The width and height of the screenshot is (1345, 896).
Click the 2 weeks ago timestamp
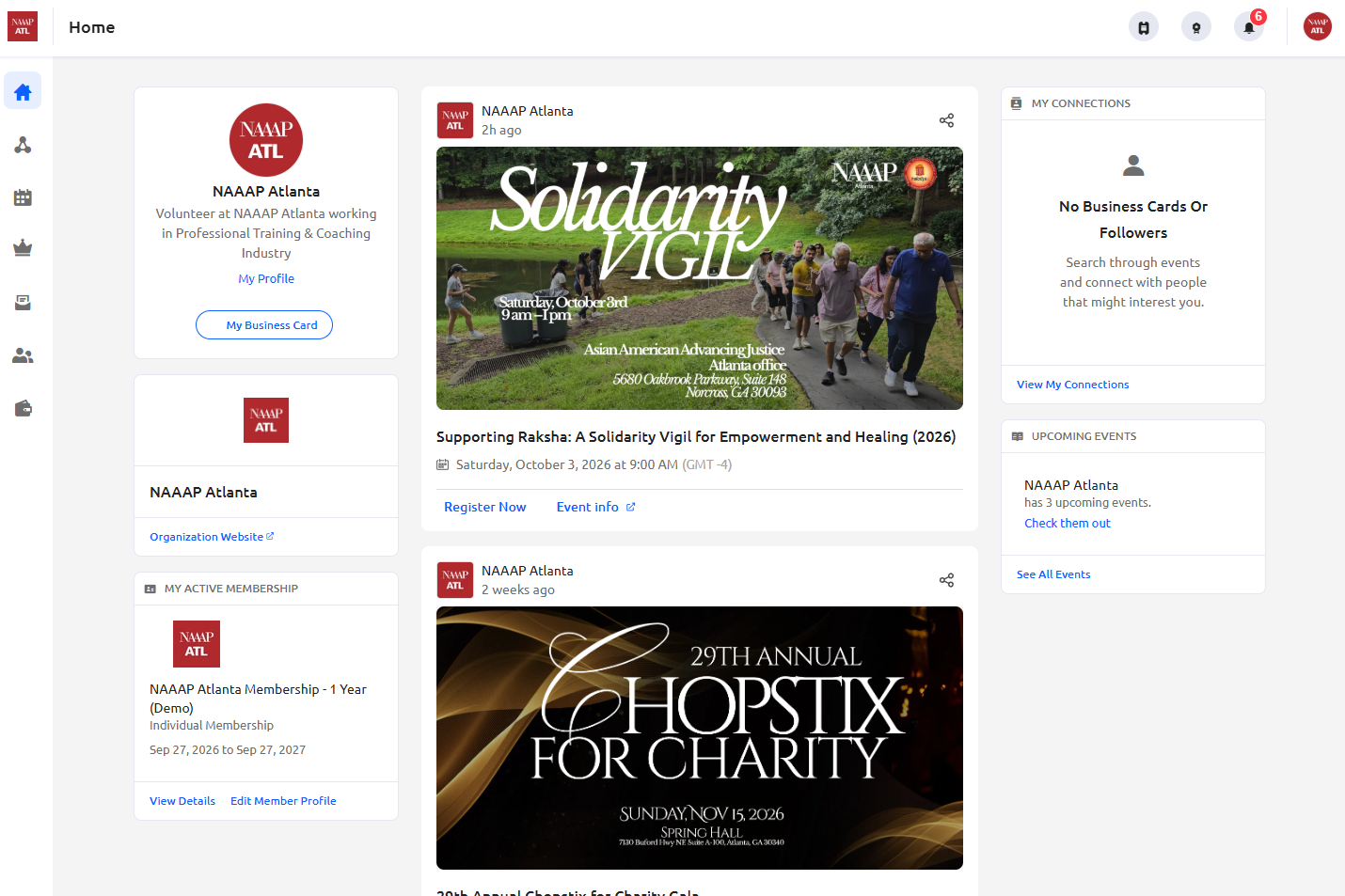pos(518,590)
